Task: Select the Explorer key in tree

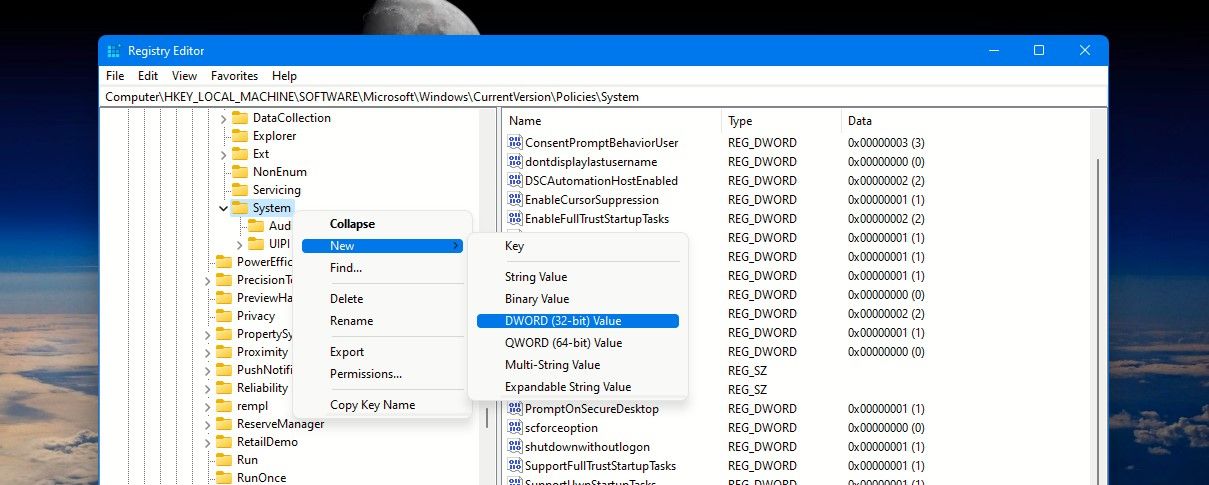Action: point(274,136)
